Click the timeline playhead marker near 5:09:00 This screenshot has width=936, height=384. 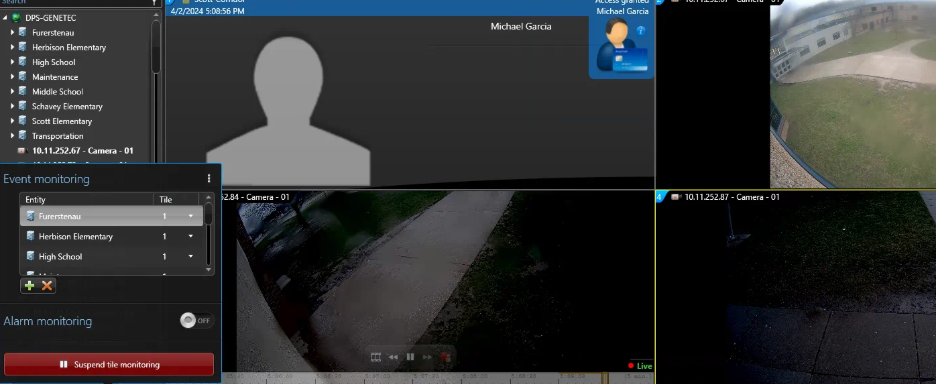pyautogui.click(x=605, y=377)
